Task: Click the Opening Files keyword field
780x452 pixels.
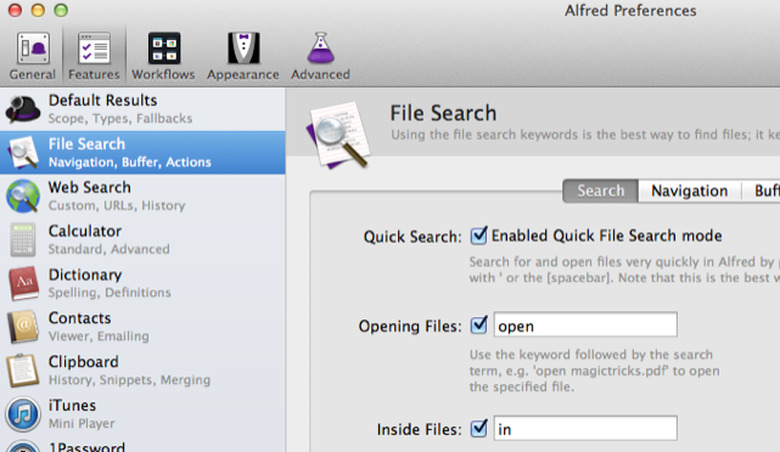Action: click(585, 325)
